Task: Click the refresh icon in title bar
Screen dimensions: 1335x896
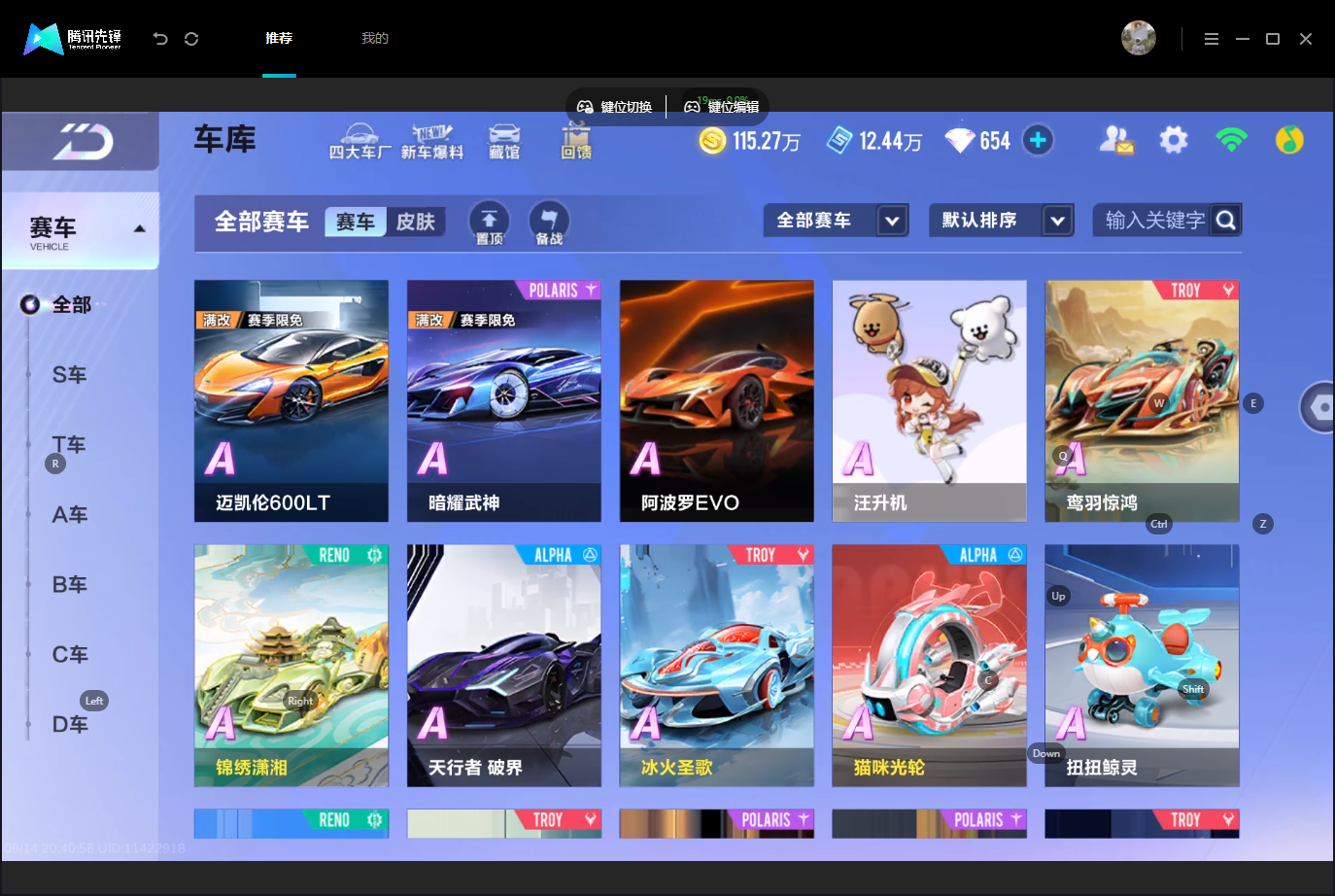Action: pyautogui.click(x=191, y=39)
